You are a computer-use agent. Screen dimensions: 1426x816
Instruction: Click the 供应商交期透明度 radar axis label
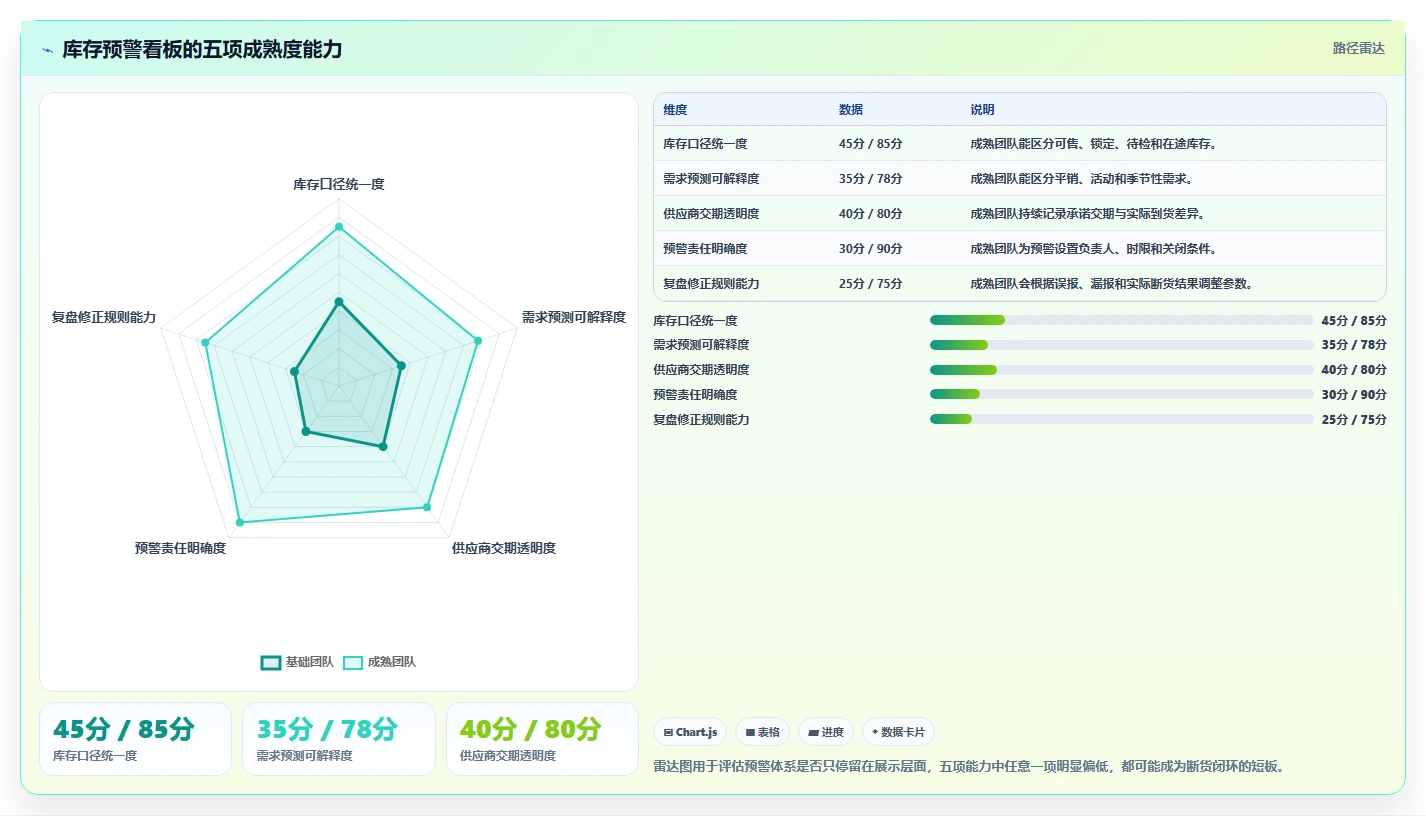coord(504,548)
